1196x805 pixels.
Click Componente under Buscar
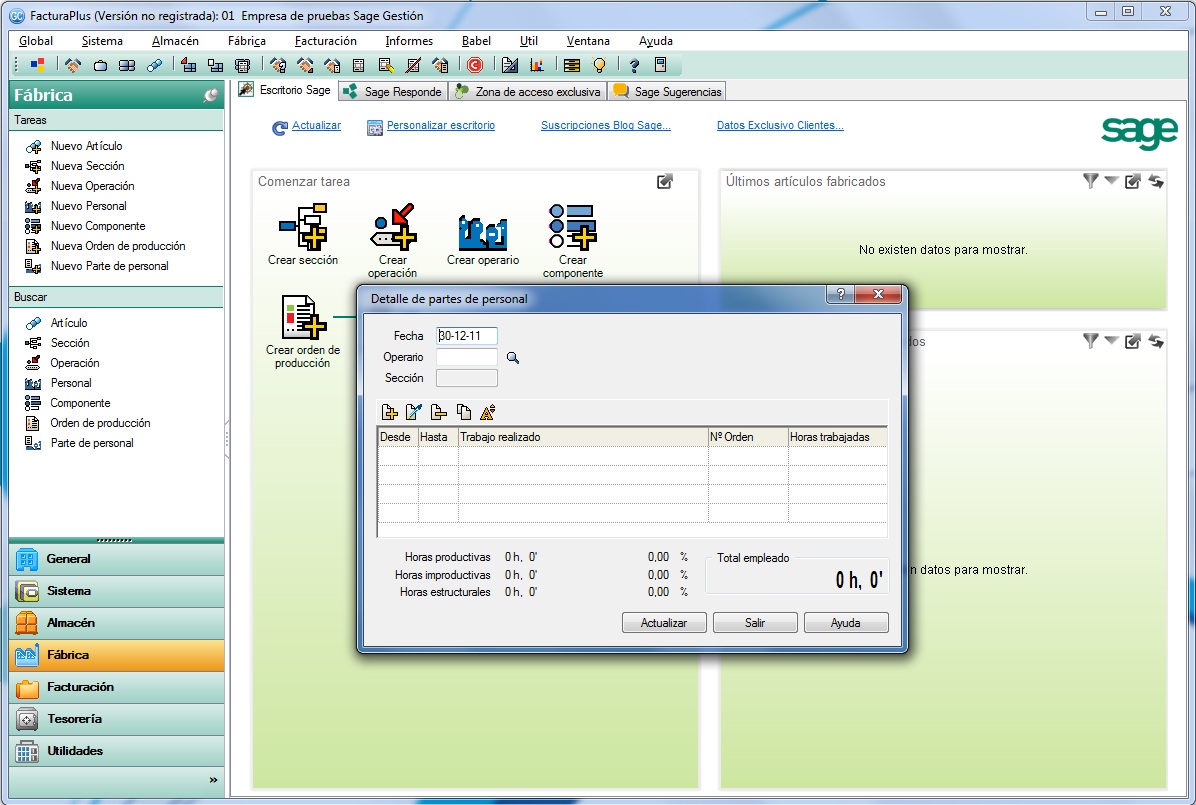pyautogui.click(x=80, y=403)
